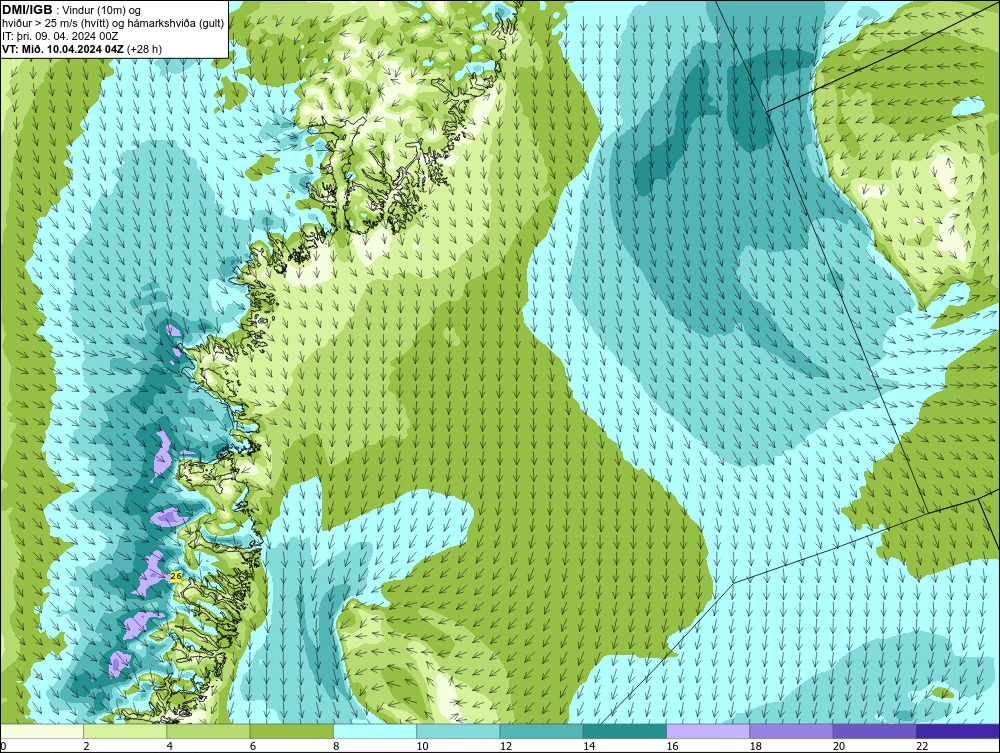Screen dimensions: 1000x753
Task: Click the 6–8 m/s legend color
Action: tap(291, 731)
